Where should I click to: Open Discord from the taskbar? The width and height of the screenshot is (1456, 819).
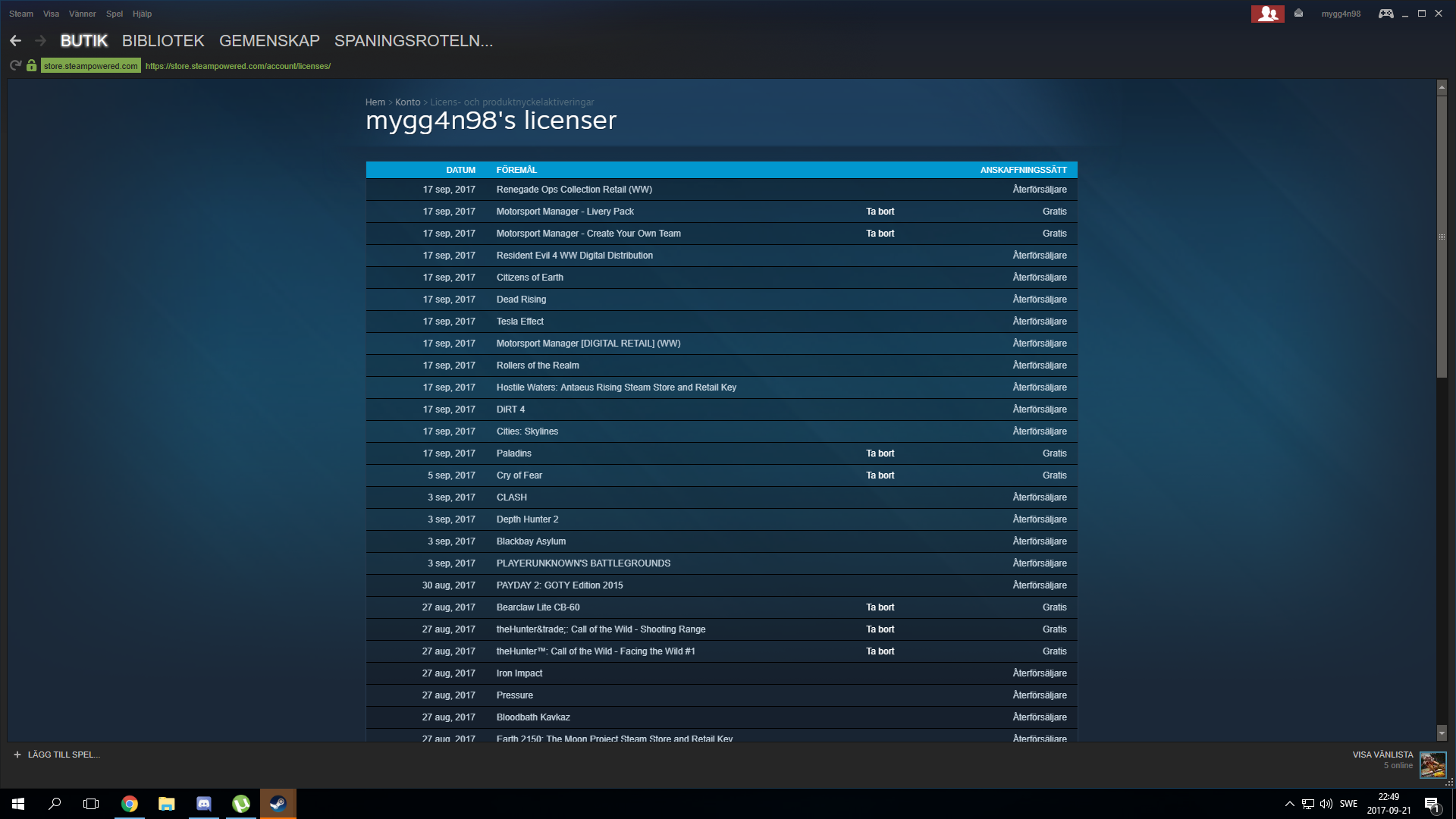pyautogui.click(x=204, y=804)
